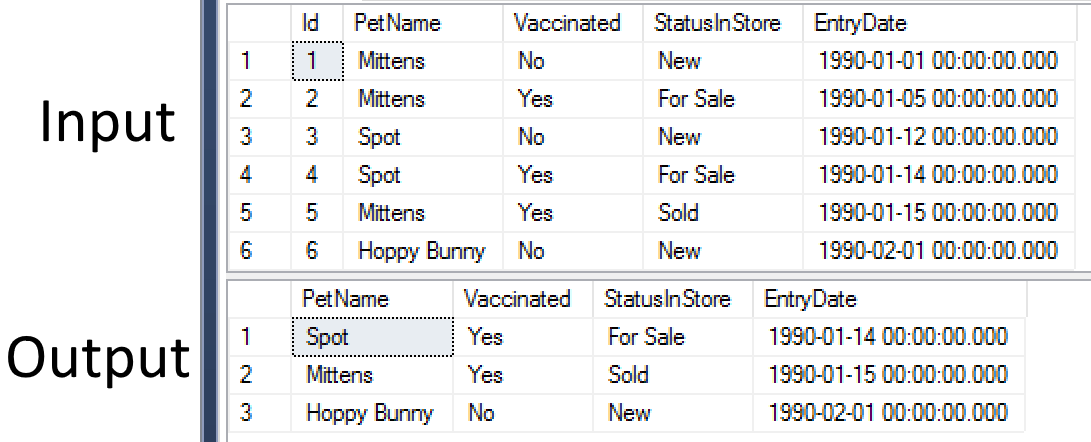Screen dimensions: 1091x442
Task: Click row header 3 in the output grid
Action: tap(246, 413)
